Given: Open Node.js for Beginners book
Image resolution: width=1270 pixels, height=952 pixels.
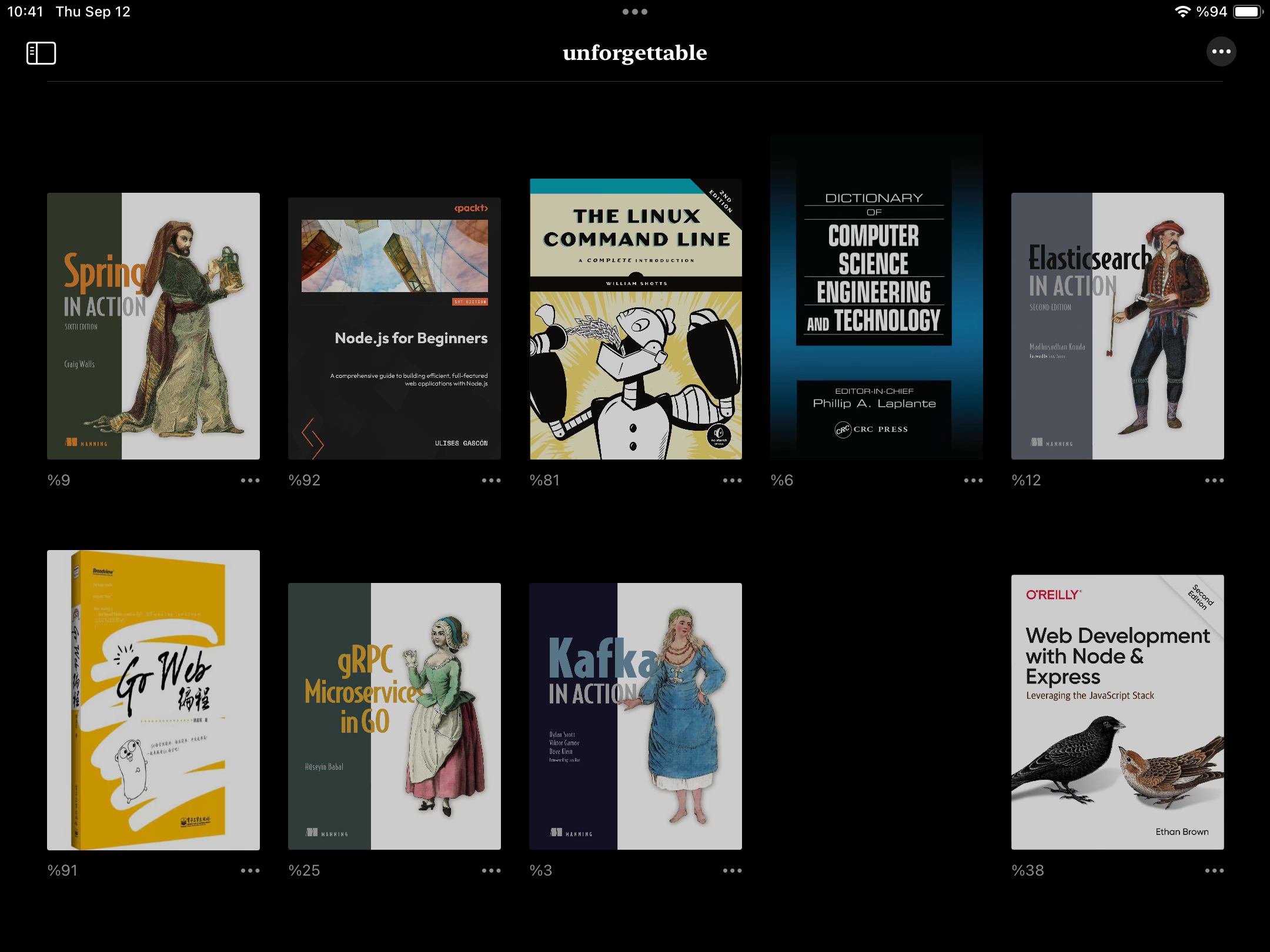Looking at the screenshot, I should click(395, 328).
